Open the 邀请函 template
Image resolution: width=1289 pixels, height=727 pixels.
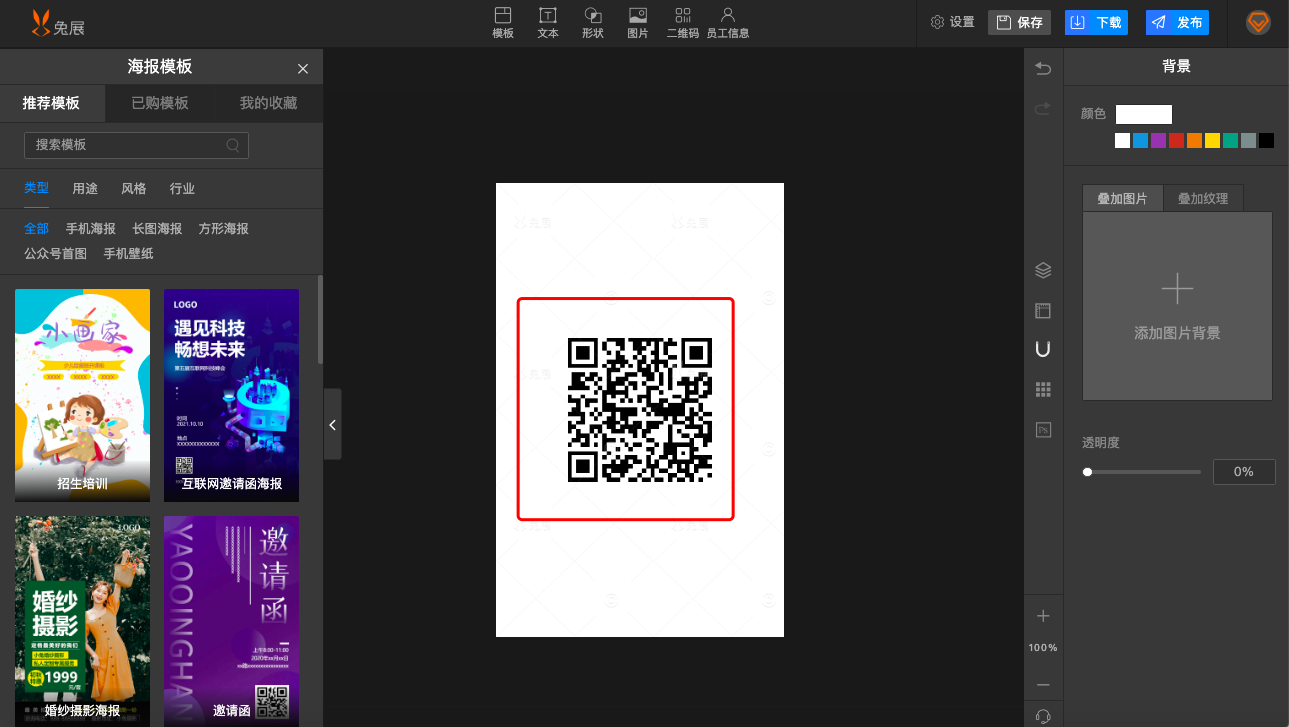pos(231,620)
